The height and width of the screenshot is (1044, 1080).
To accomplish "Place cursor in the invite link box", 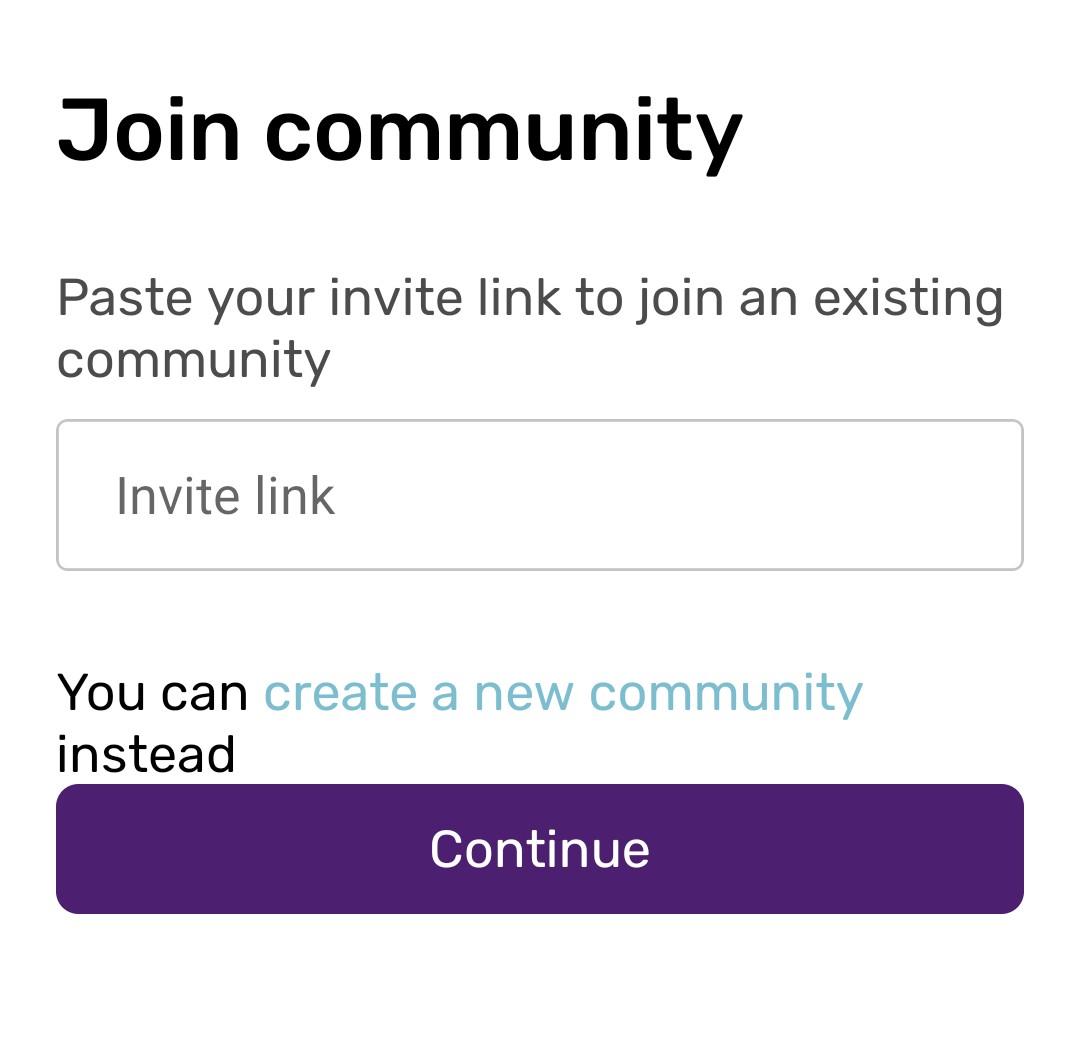I will coord(540,496).
